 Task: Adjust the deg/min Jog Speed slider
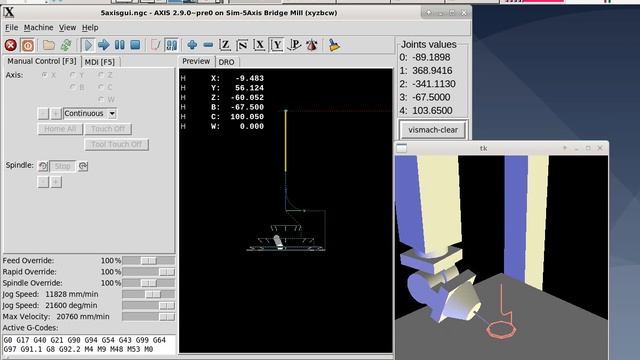pos(149,305)
